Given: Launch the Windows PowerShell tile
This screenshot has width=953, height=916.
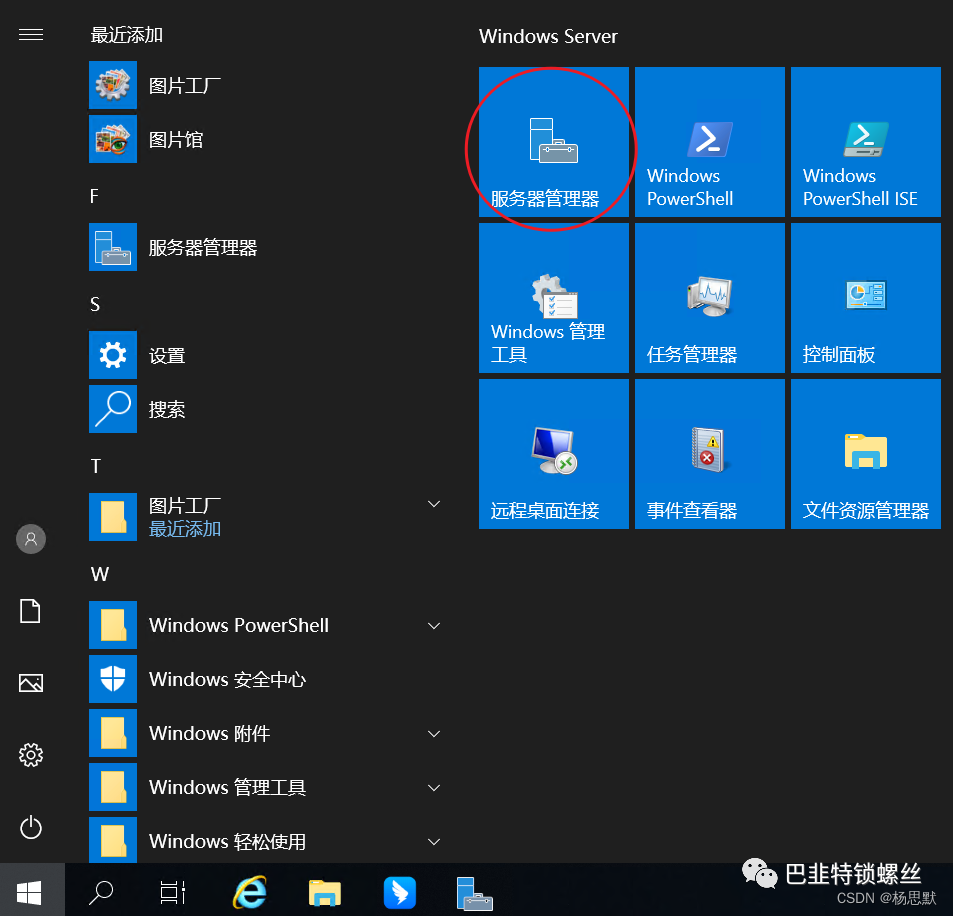Looking at the screenshot, I should tap(710, 142).
